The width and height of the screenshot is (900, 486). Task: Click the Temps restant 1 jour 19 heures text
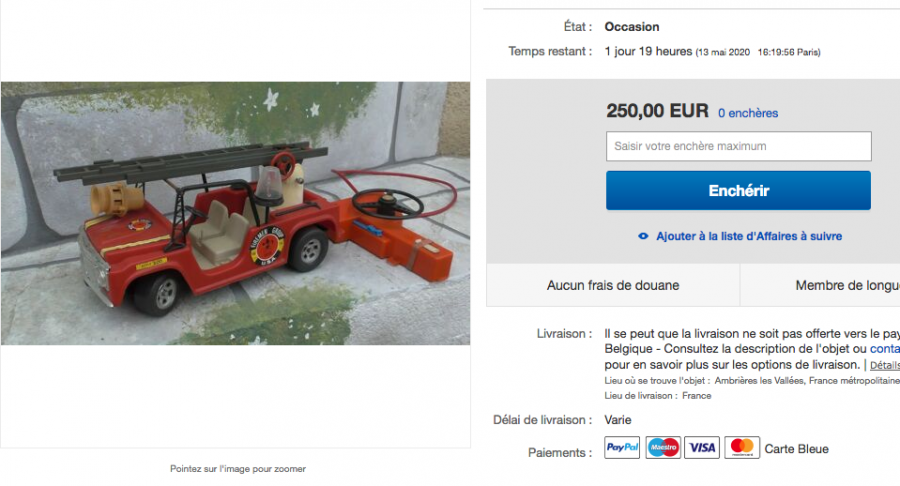click(648, 52)
